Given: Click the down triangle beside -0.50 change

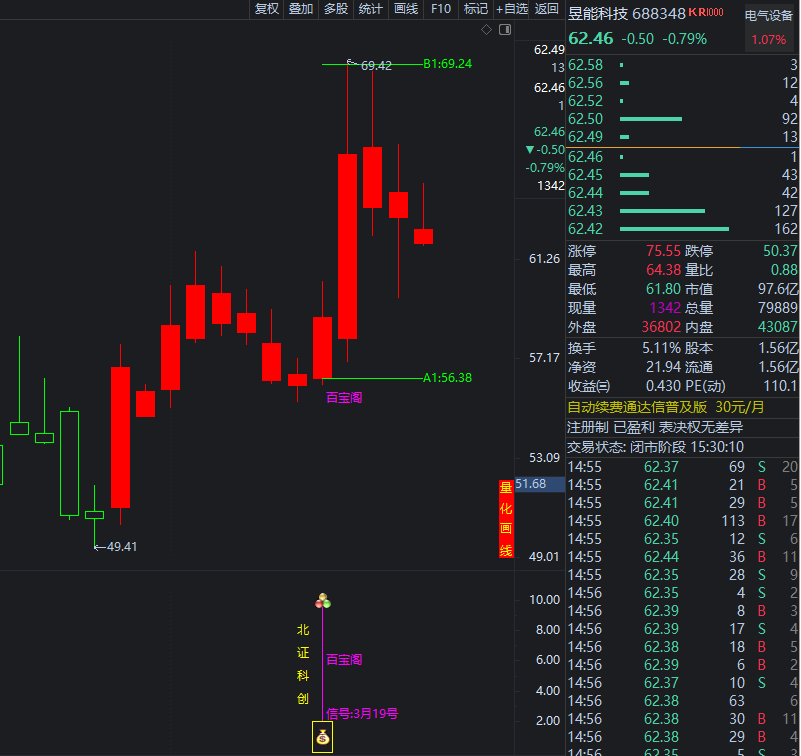Looking at the screenshot, I should click(530, 150).
